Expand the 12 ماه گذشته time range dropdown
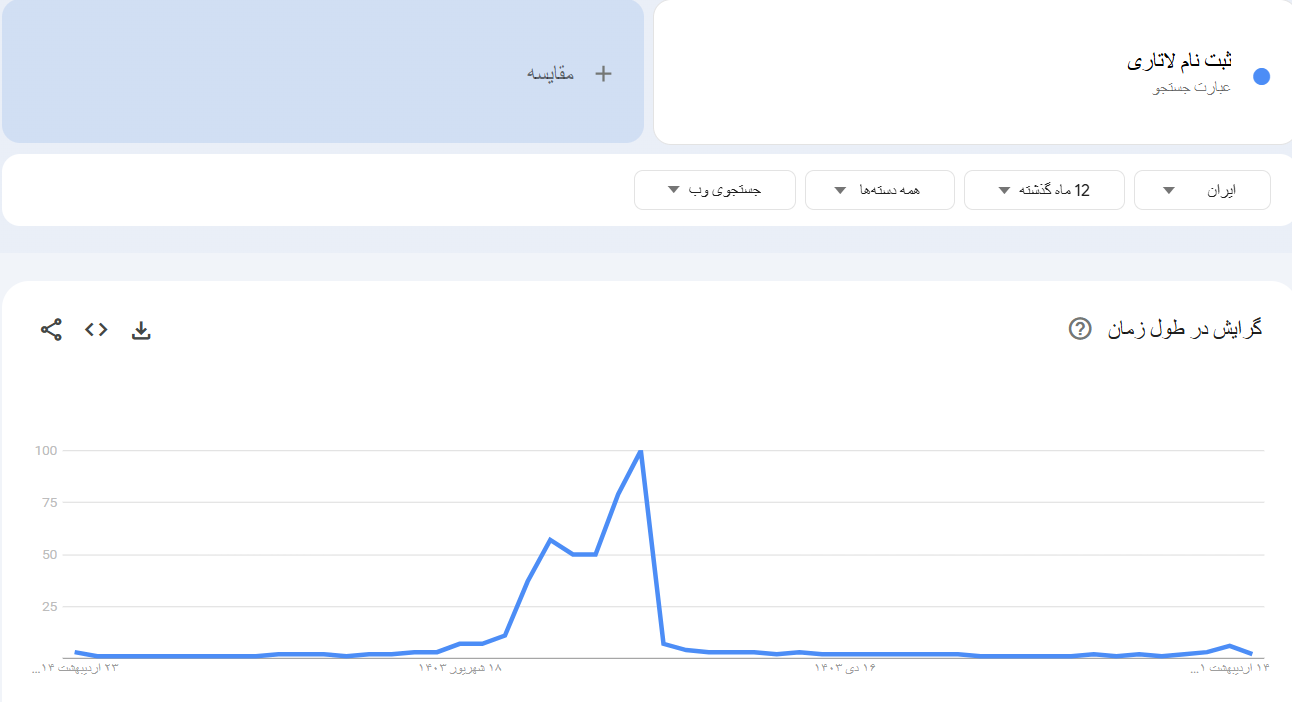This screenshot has height=702, width=1292. point(1043,190)
